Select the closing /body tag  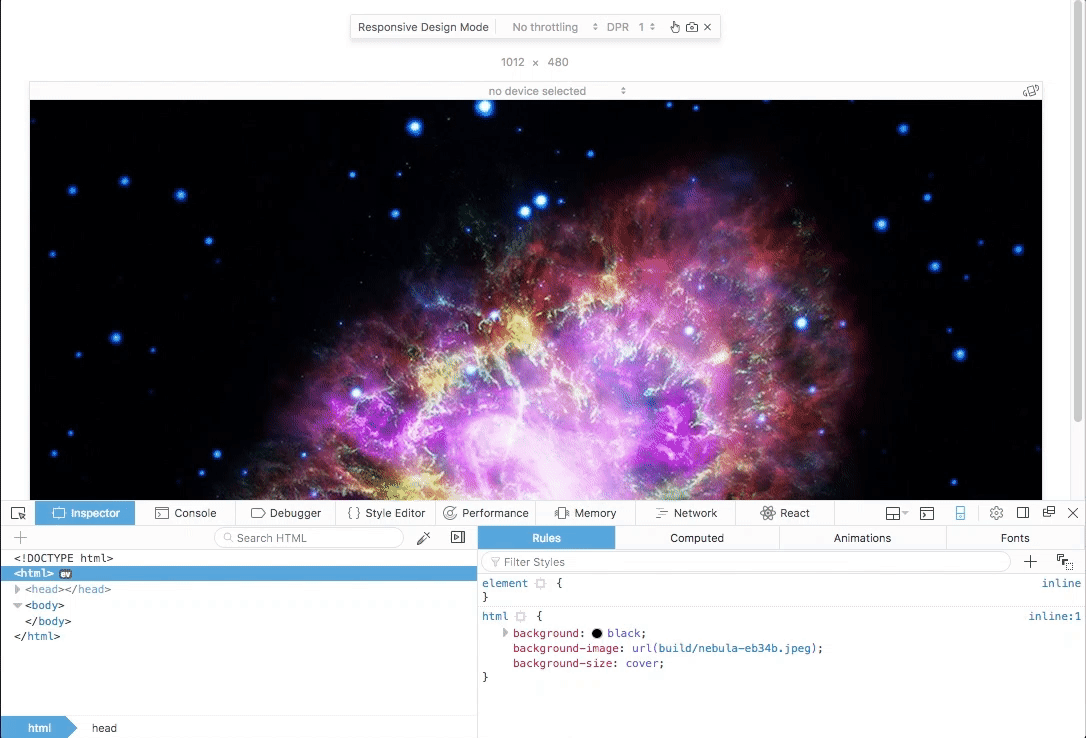(48, 622)
